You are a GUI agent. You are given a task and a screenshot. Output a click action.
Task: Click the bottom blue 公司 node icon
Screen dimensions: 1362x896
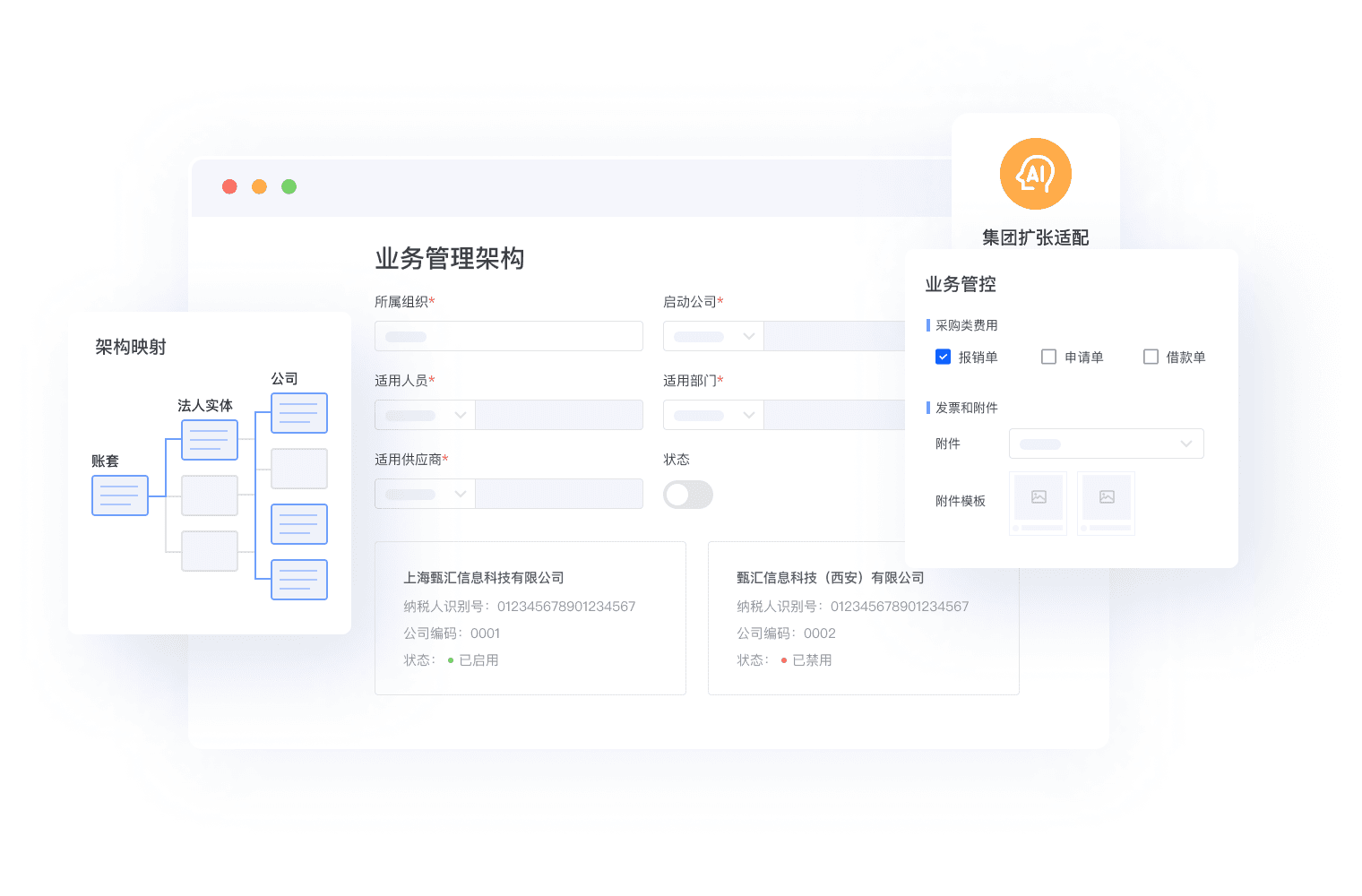point(298,580)
